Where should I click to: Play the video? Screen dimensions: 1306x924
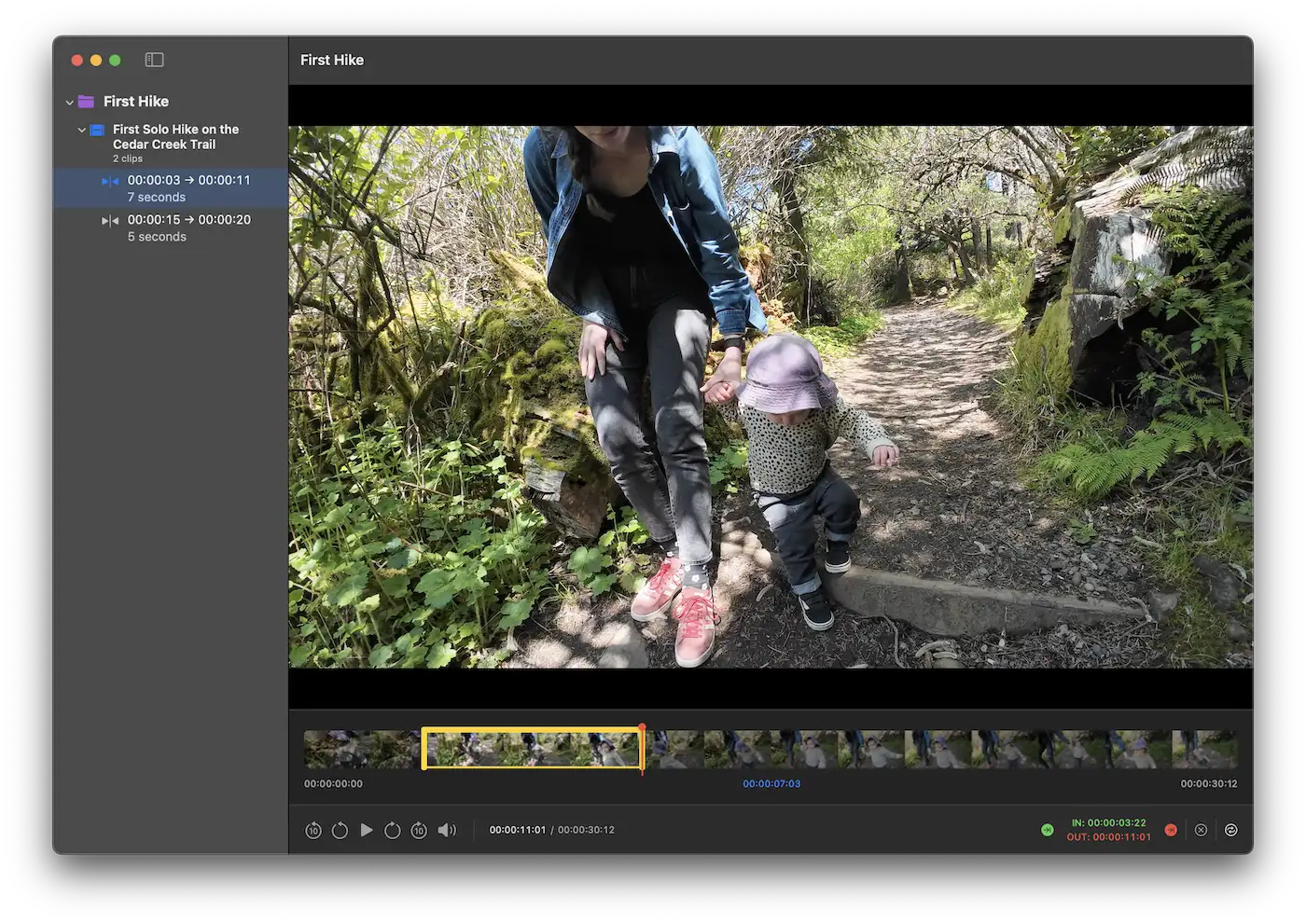coord(367,830)
